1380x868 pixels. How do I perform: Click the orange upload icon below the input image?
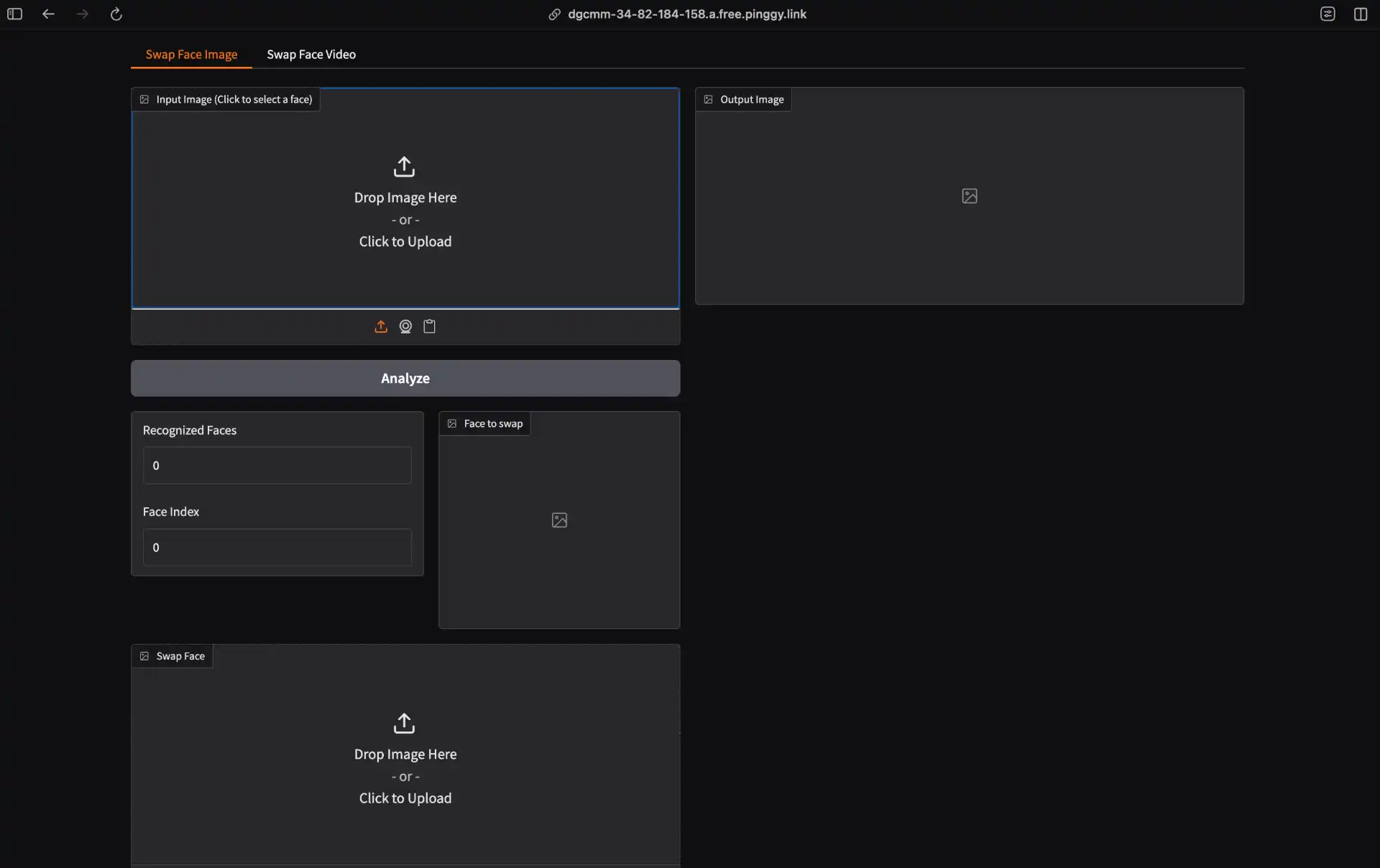coord(381,327)
